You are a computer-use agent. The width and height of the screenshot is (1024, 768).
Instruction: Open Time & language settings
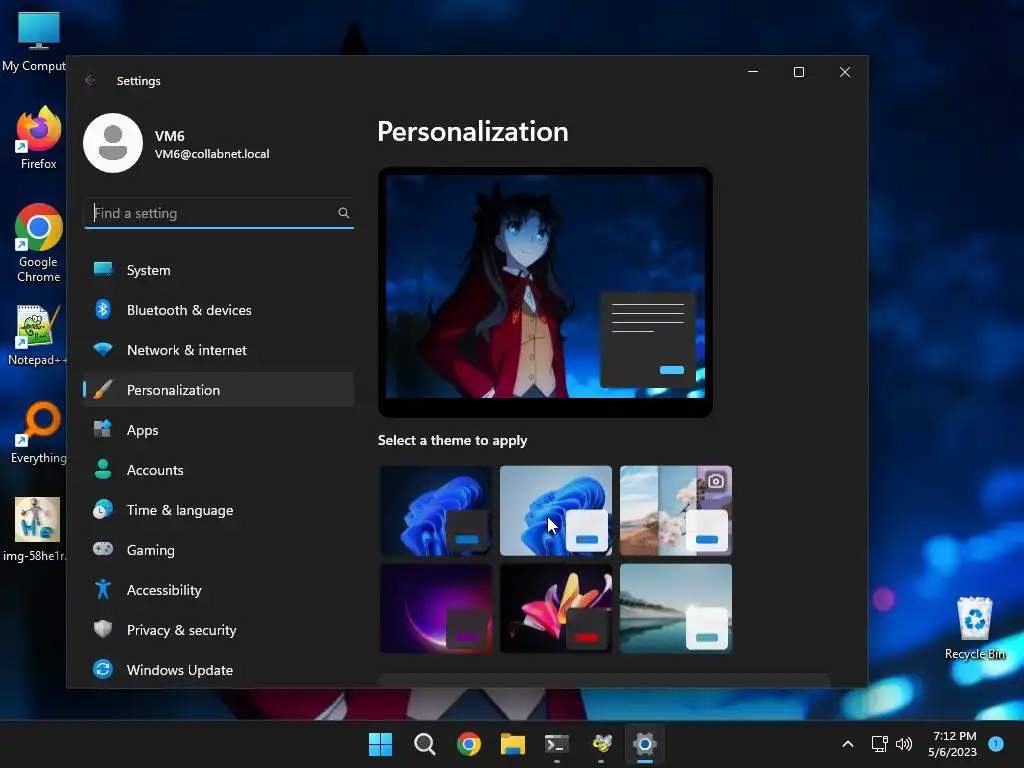218,510
